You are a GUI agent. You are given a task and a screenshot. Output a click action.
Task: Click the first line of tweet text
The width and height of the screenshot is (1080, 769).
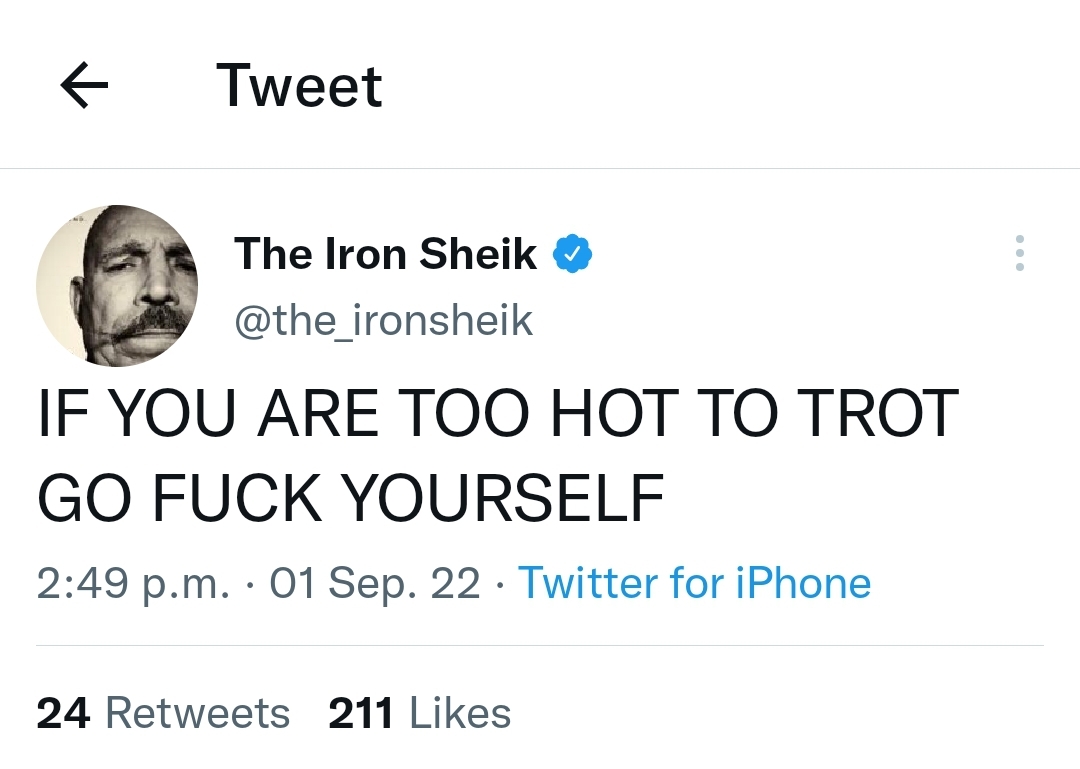coord(497,415)
